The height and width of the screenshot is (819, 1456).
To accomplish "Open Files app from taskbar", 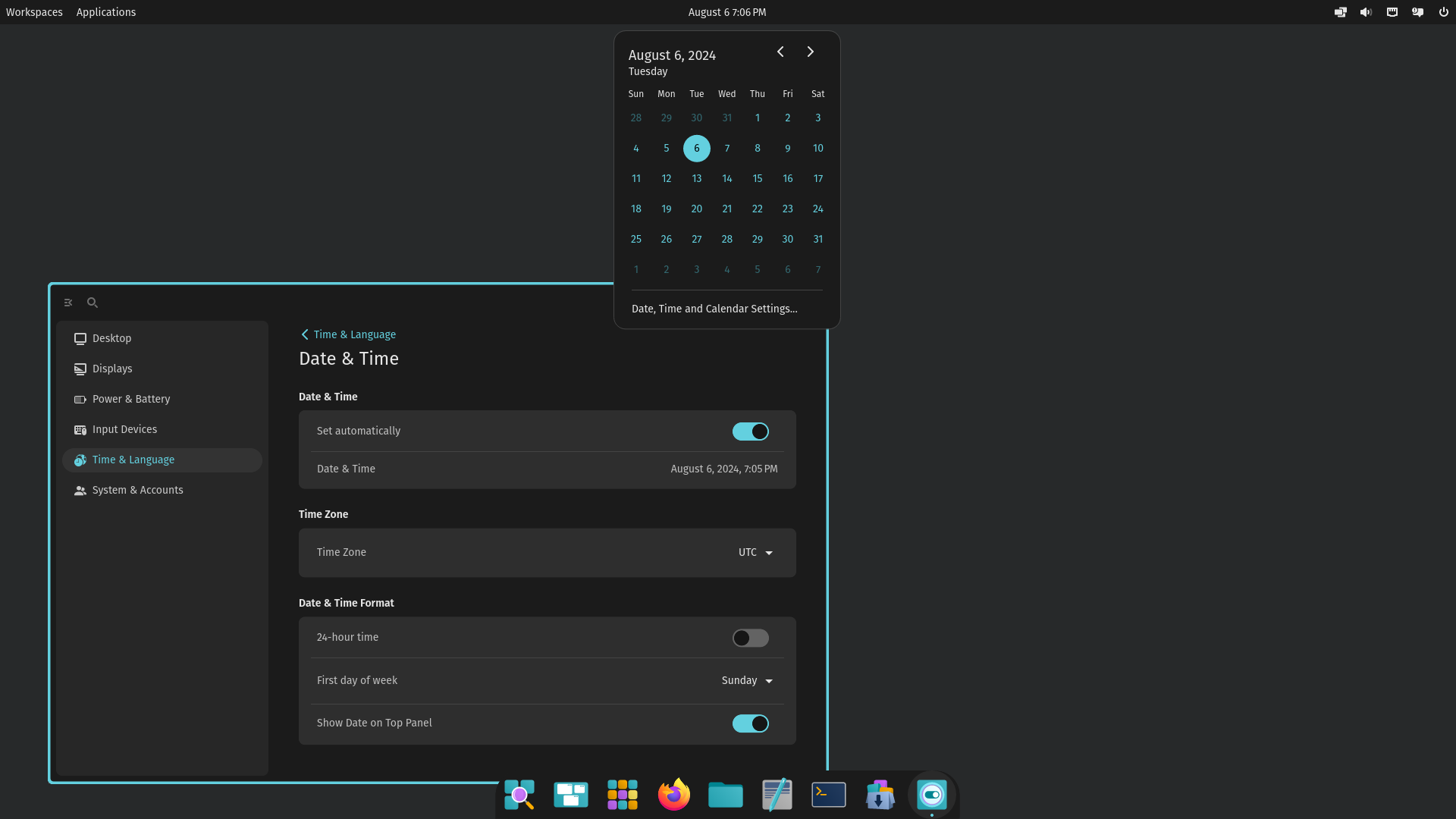I will [726, 793].
